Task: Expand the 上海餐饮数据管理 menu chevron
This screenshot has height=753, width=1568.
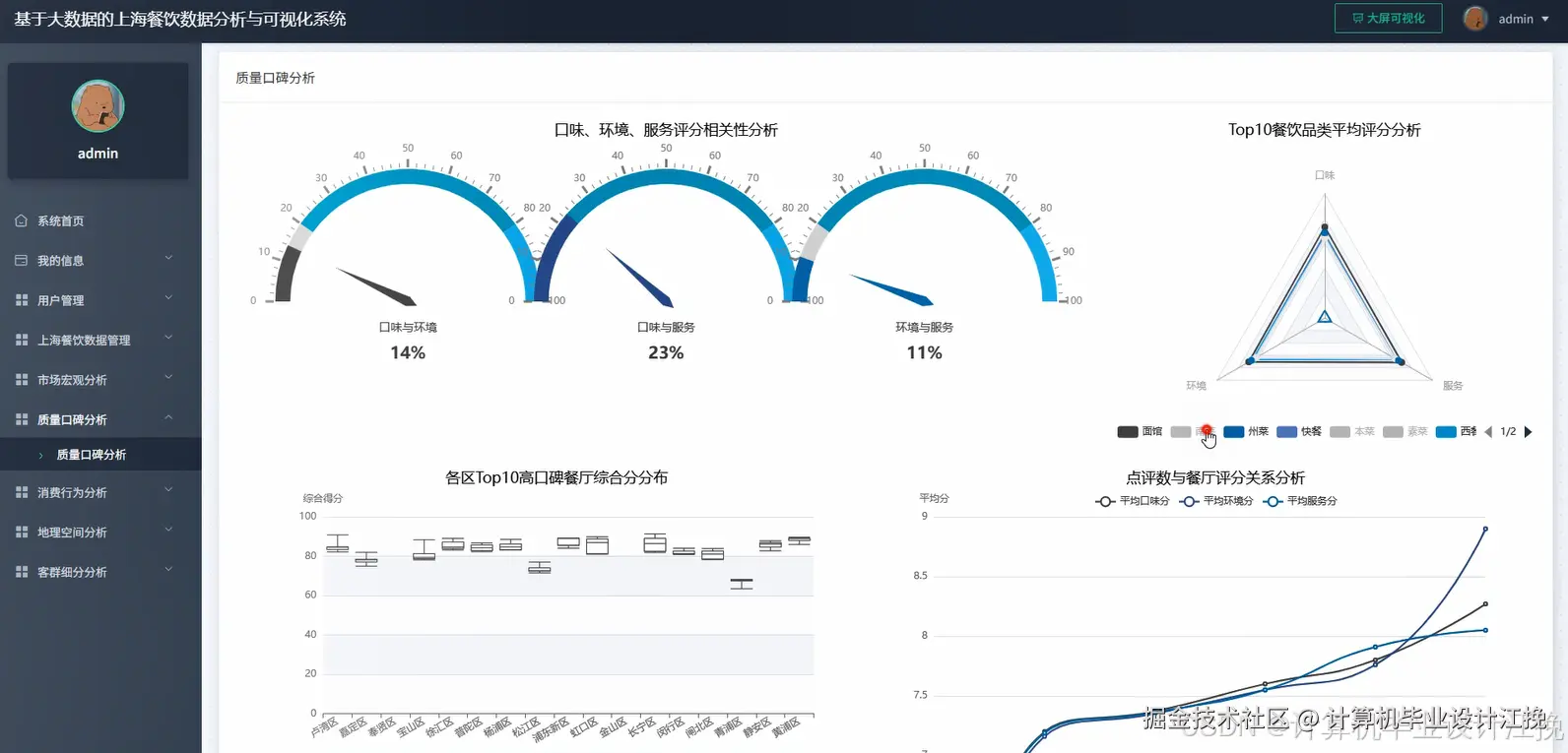Action: click(168, 338)
